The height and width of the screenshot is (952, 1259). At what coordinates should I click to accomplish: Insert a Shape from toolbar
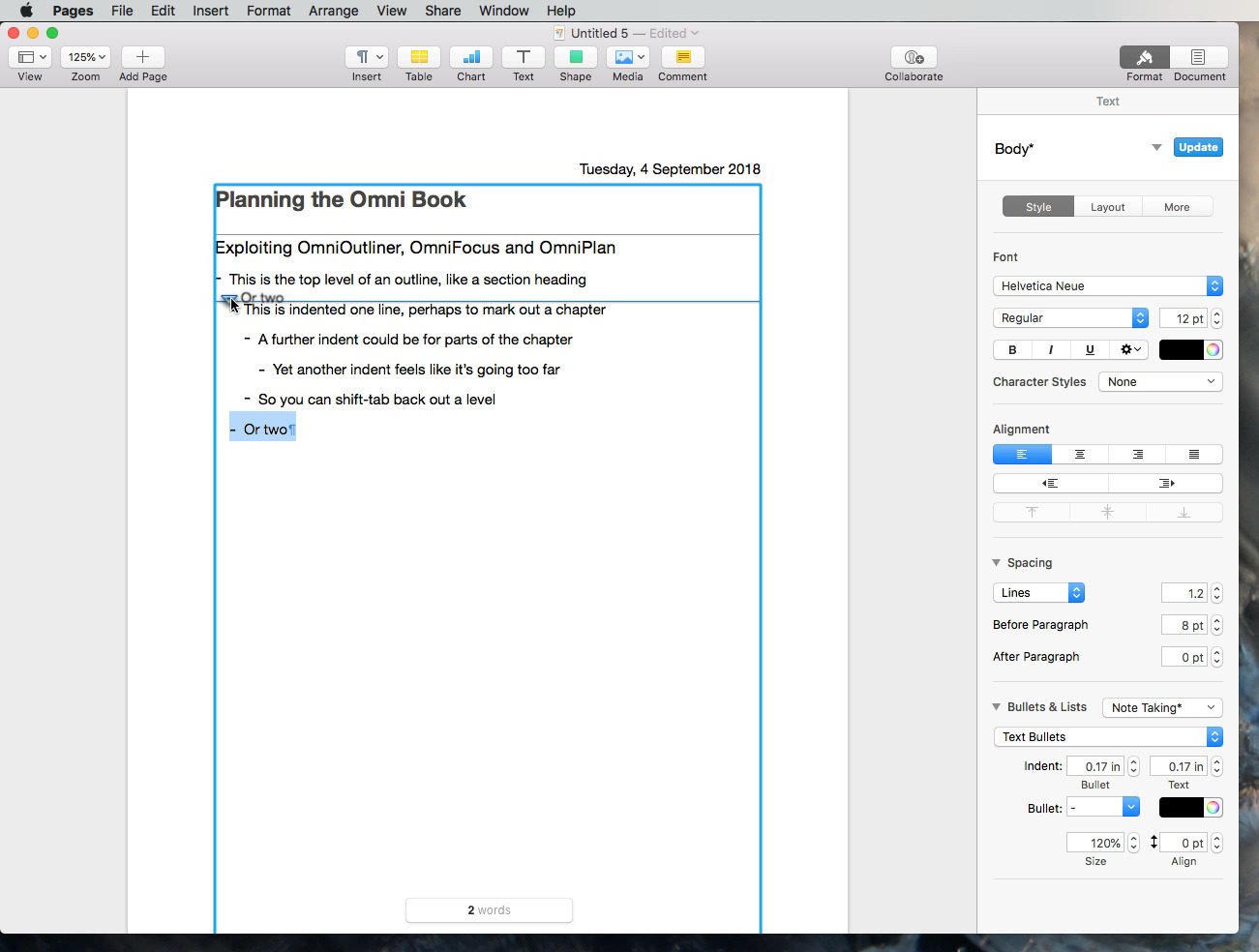[576, 57]
